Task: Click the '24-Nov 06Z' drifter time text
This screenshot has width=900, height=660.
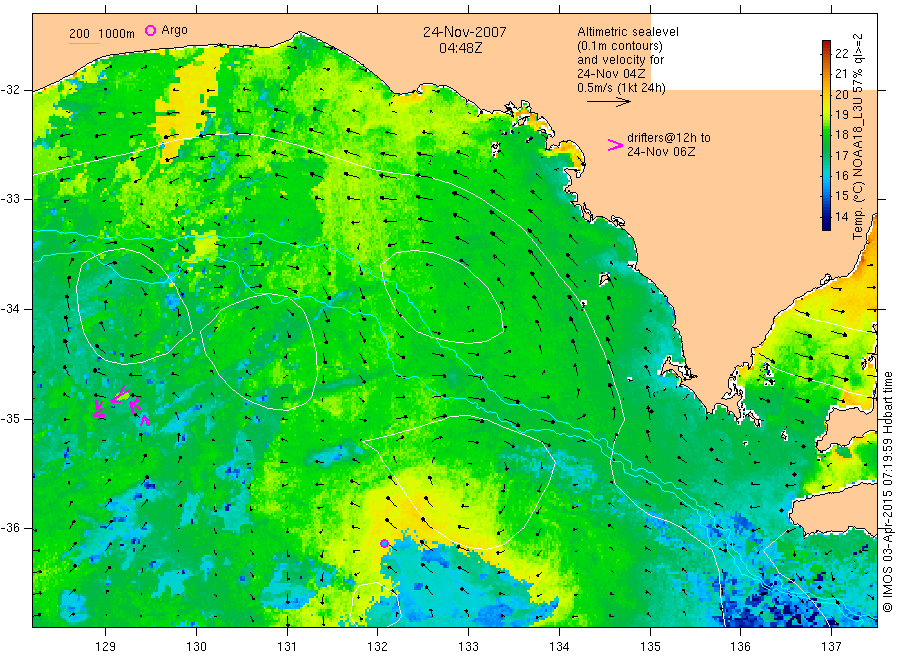Action: tap(661, 152)
